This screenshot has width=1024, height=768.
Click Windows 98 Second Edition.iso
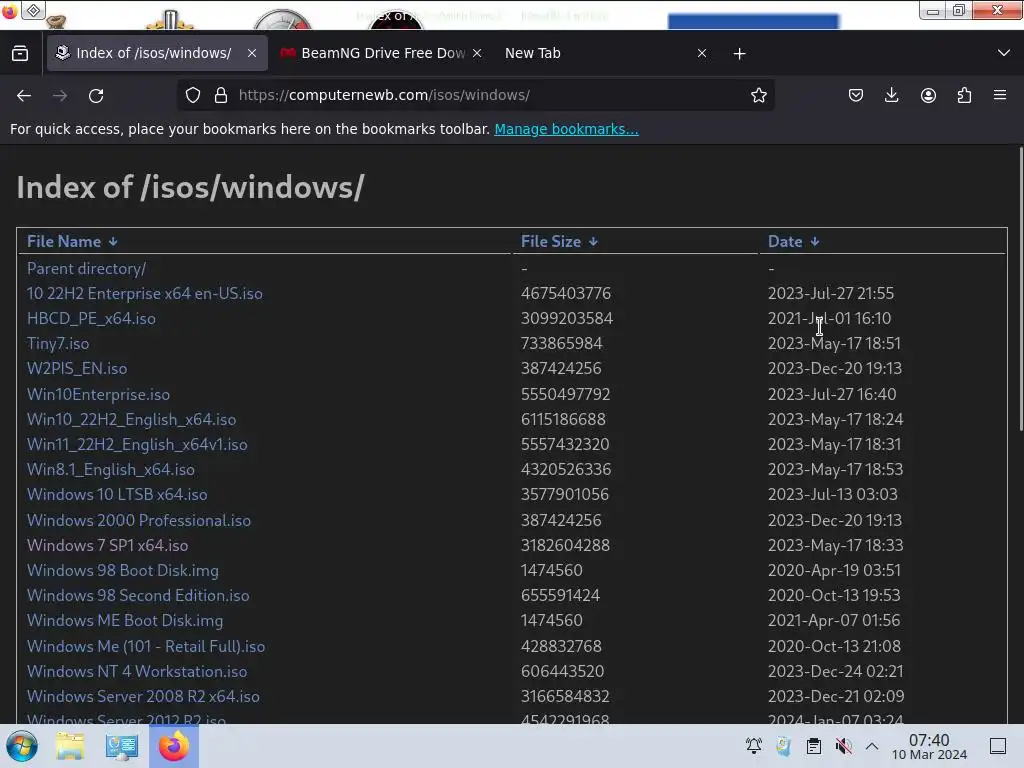click(138, 596)
